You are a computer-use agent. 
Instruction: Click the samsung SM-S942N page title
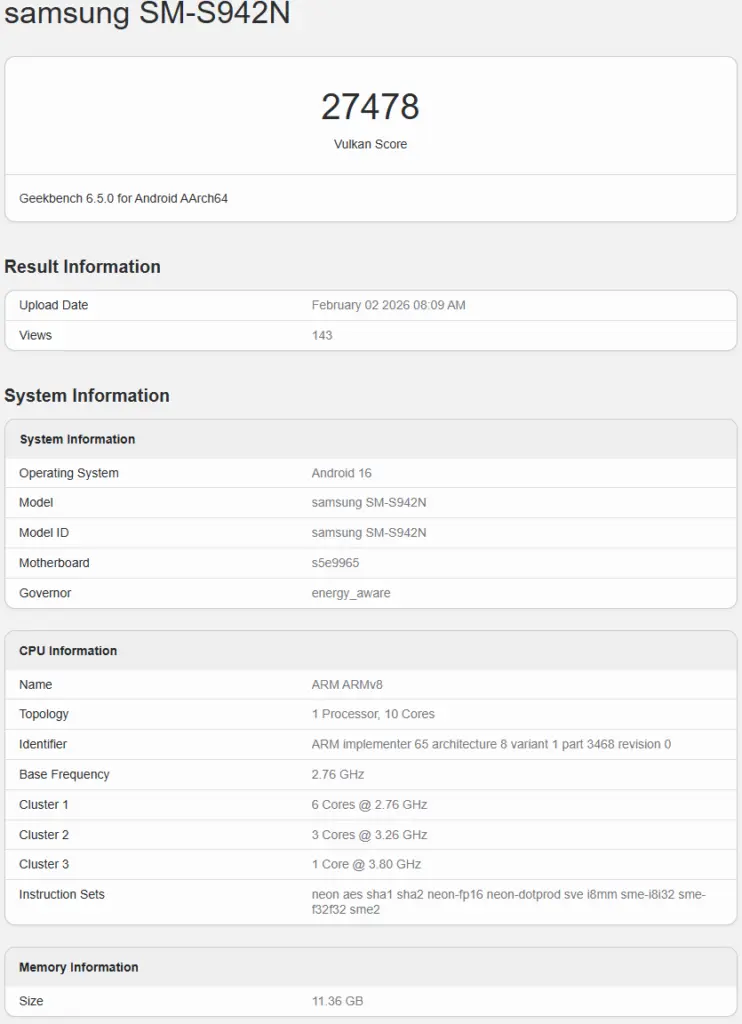point(147,14)
